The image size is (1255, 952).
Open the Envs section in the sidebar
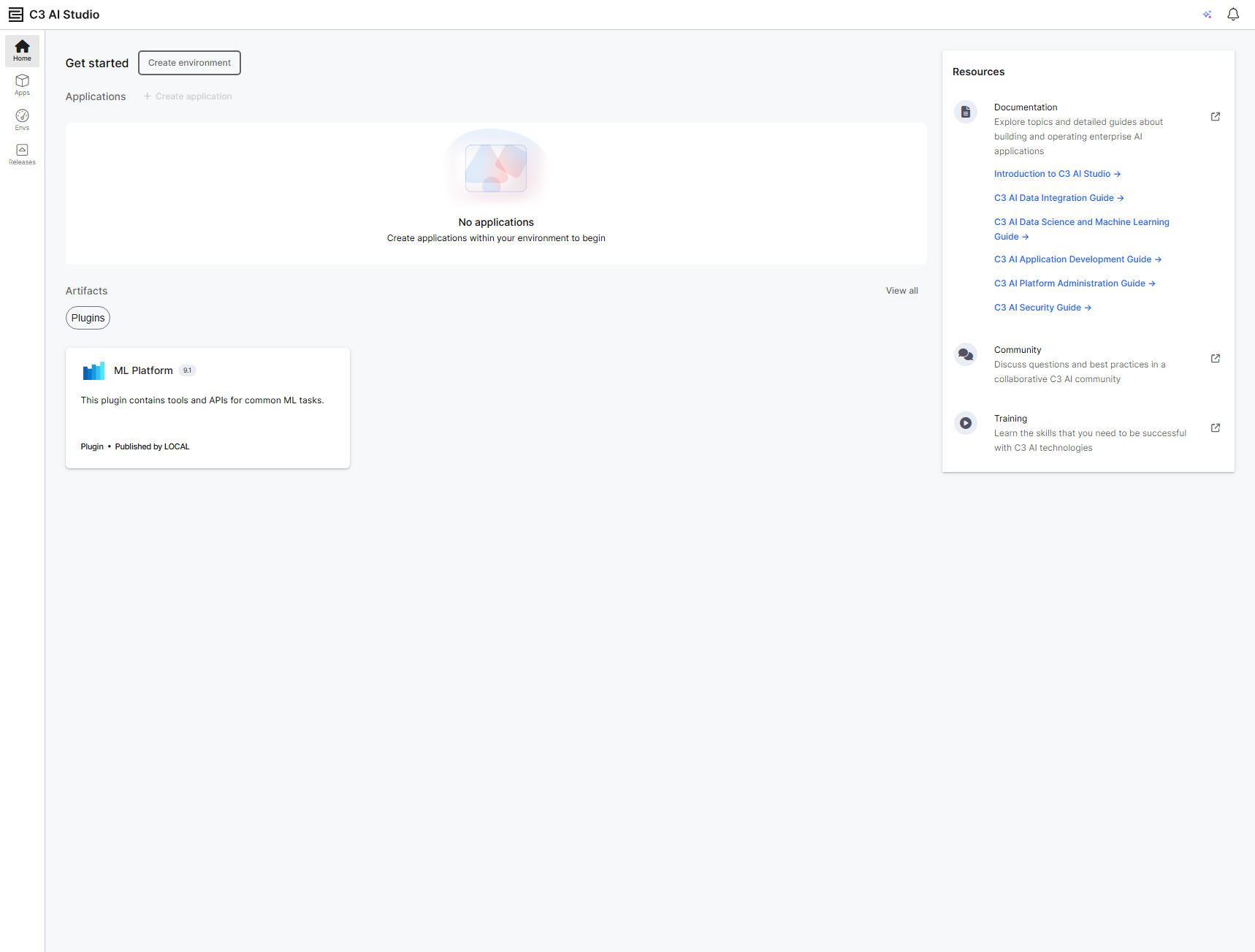pyautogui.click(x=21, y=119)
